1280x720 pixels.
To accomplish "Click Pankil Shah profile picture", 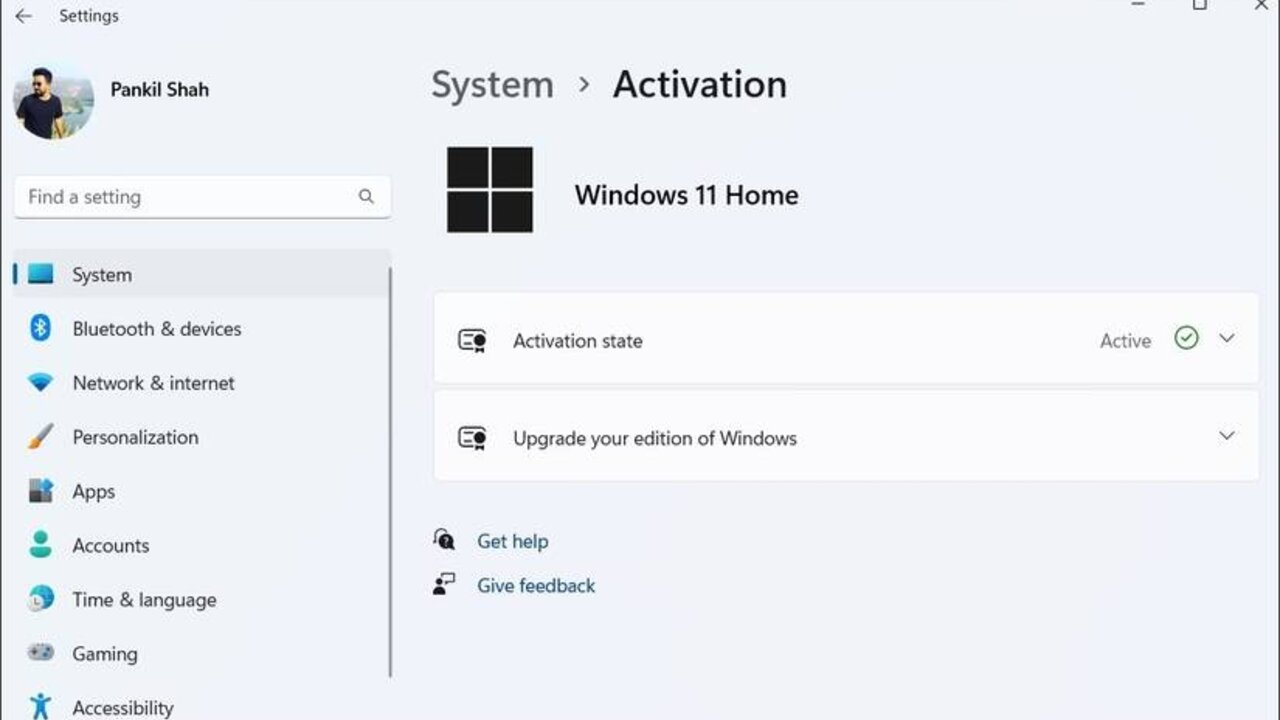I will coord(53,103).
